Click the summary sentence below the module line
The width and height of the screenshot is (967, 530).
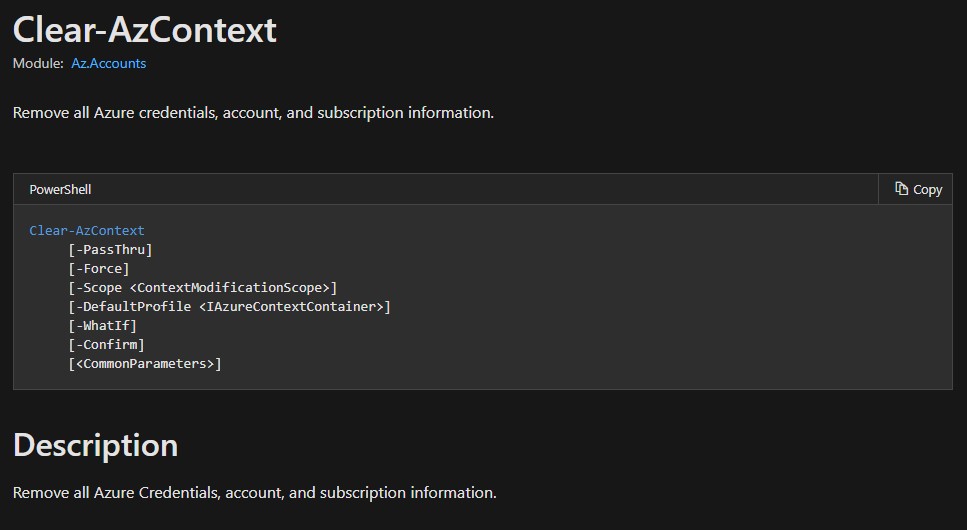(253, 113)
